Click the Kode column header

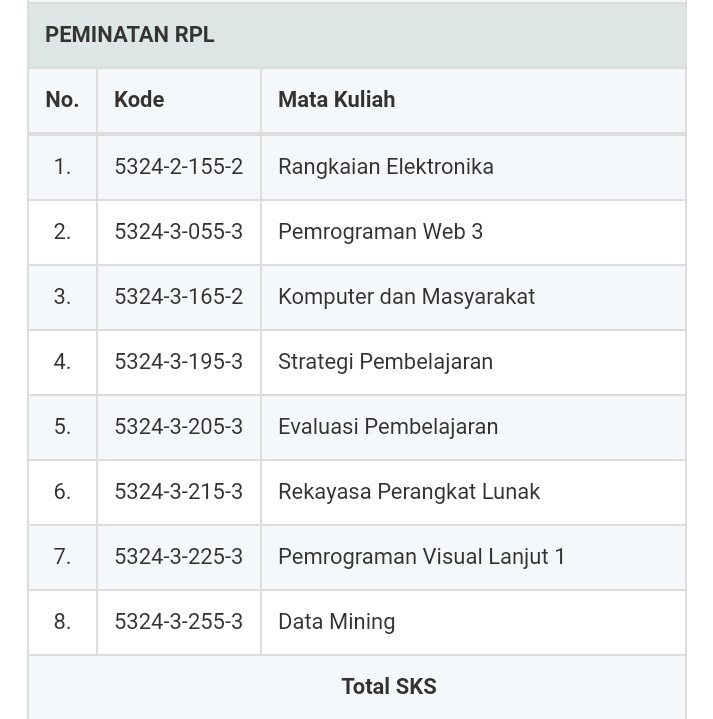tap(139, 100)
